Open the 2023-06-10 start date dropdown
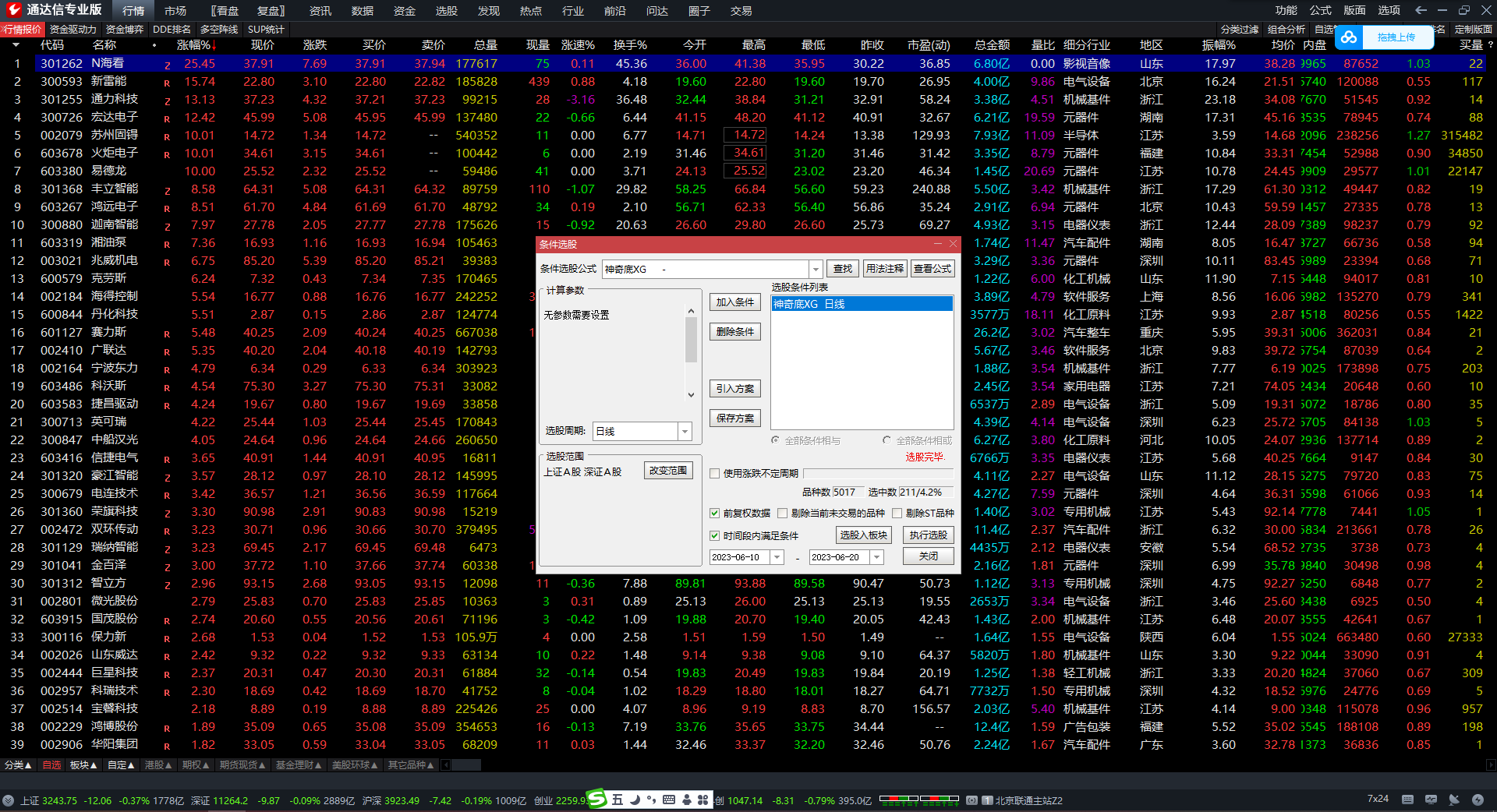The width and height of the screenshot is (1497, 812). pos(777,557)
